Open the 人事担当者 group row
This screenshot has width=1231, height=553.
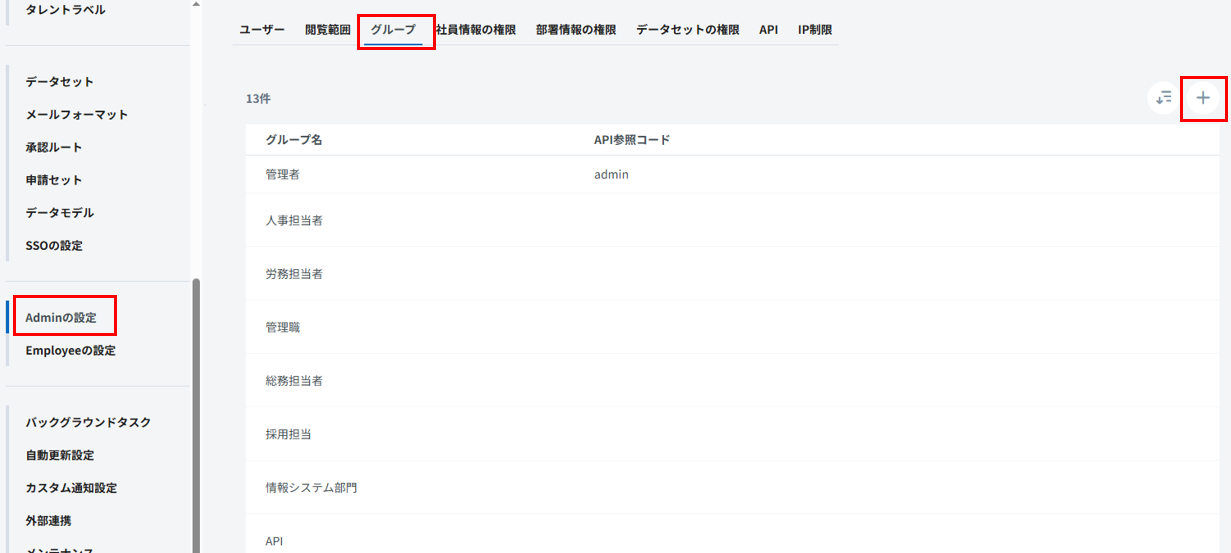294,221
